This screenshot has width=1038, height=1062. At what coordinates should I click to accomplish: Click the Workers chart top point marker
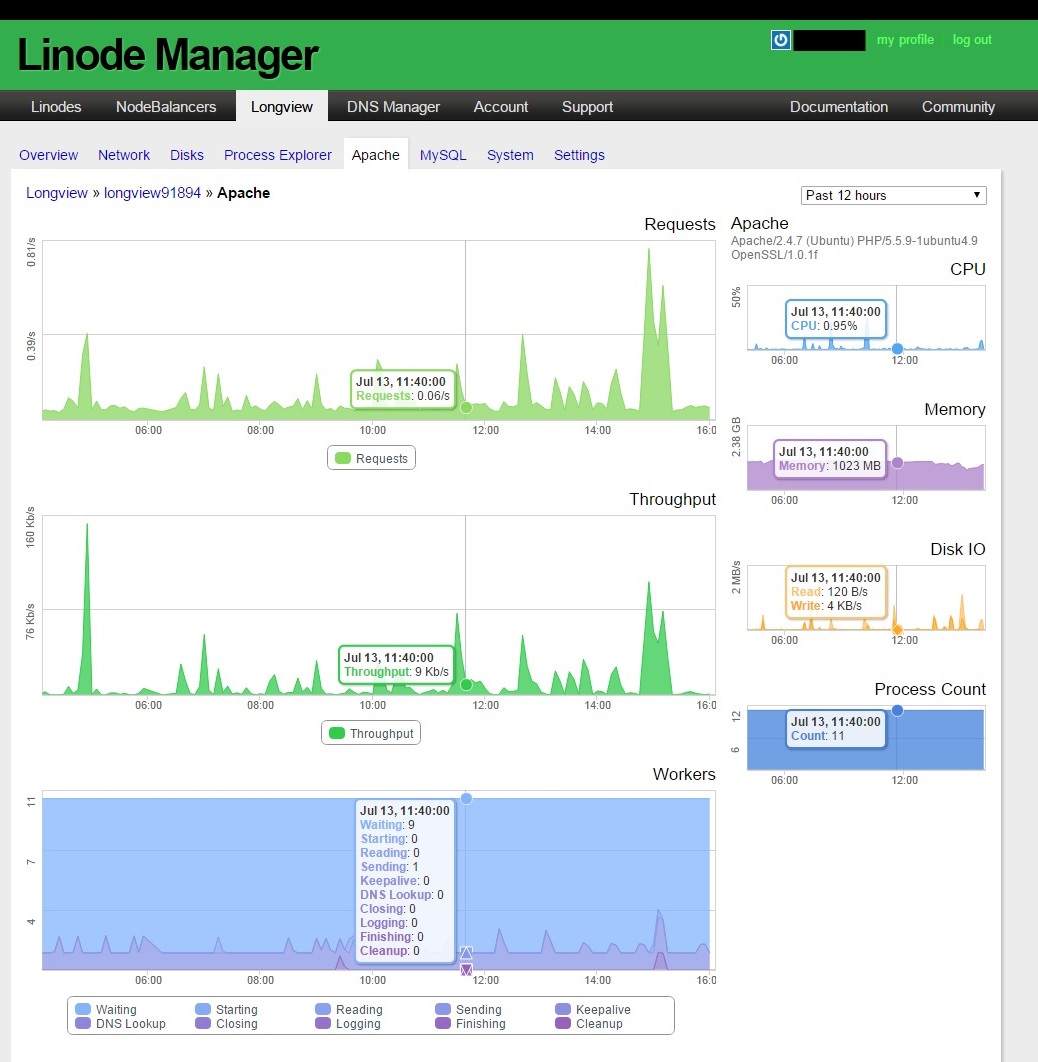(466, 799)
